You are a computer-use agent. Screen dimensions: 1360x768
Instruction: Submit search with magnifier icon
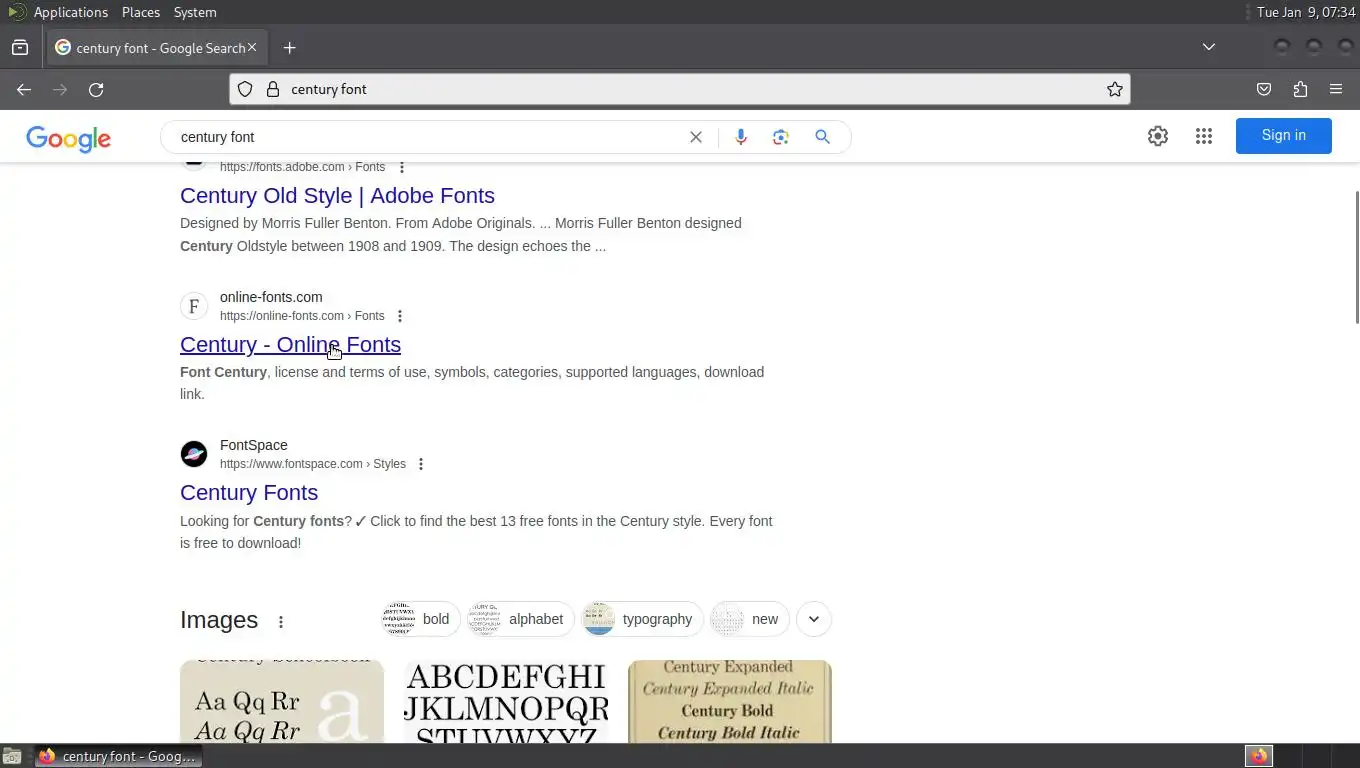point(822,137)
